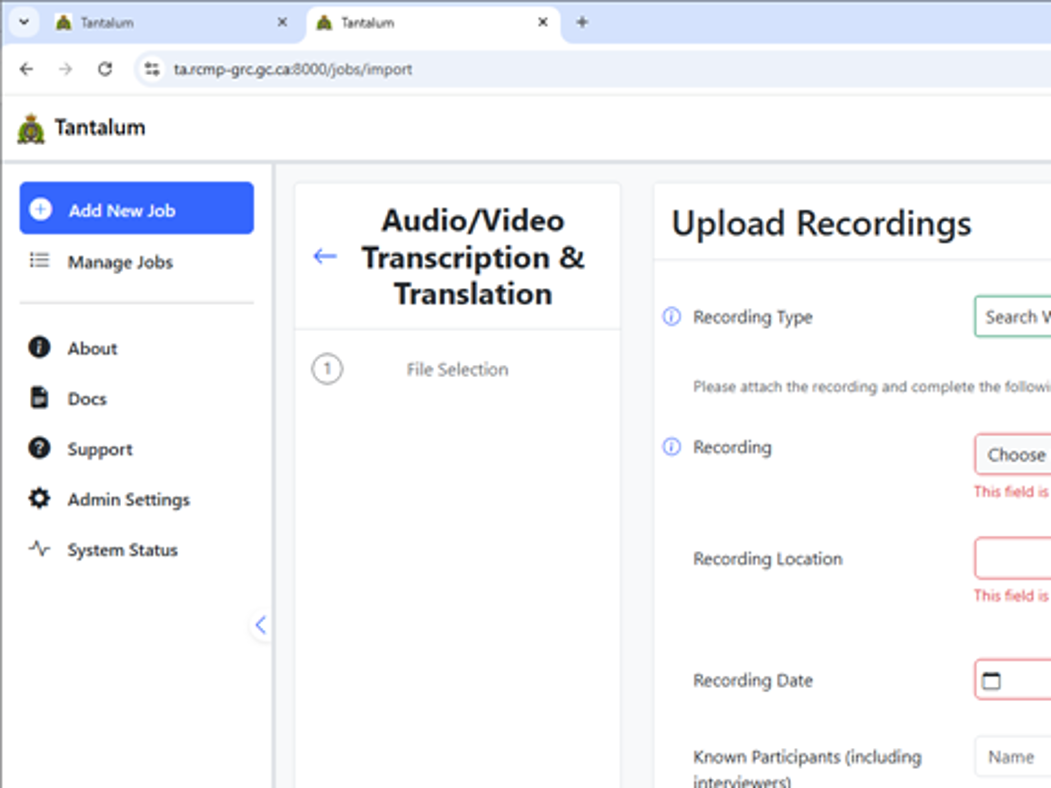1051x788 pixels.
Task: Open a new browser tab
Action: click(582, 22)
